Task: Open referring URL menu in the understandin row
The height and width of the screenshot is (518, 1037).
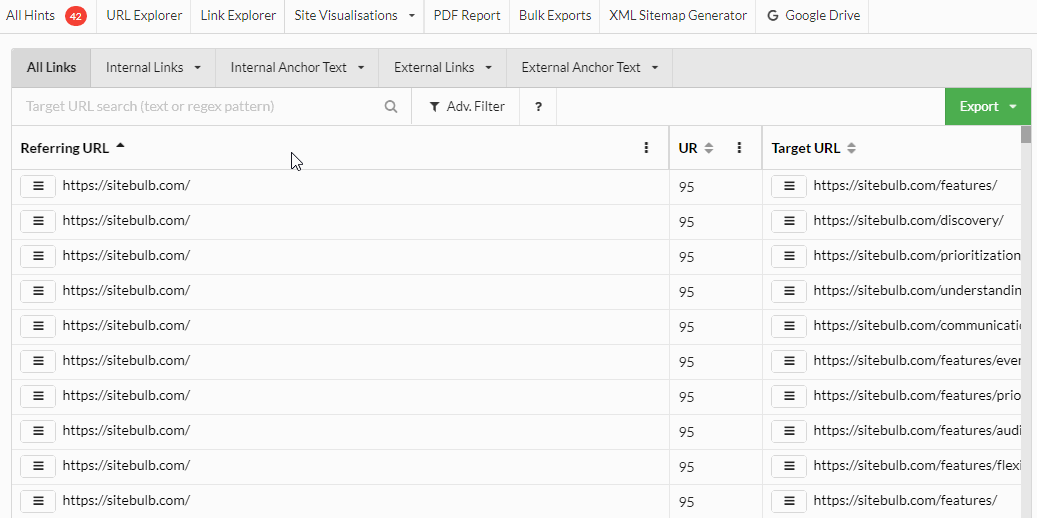Action: [x=38, y=291]
